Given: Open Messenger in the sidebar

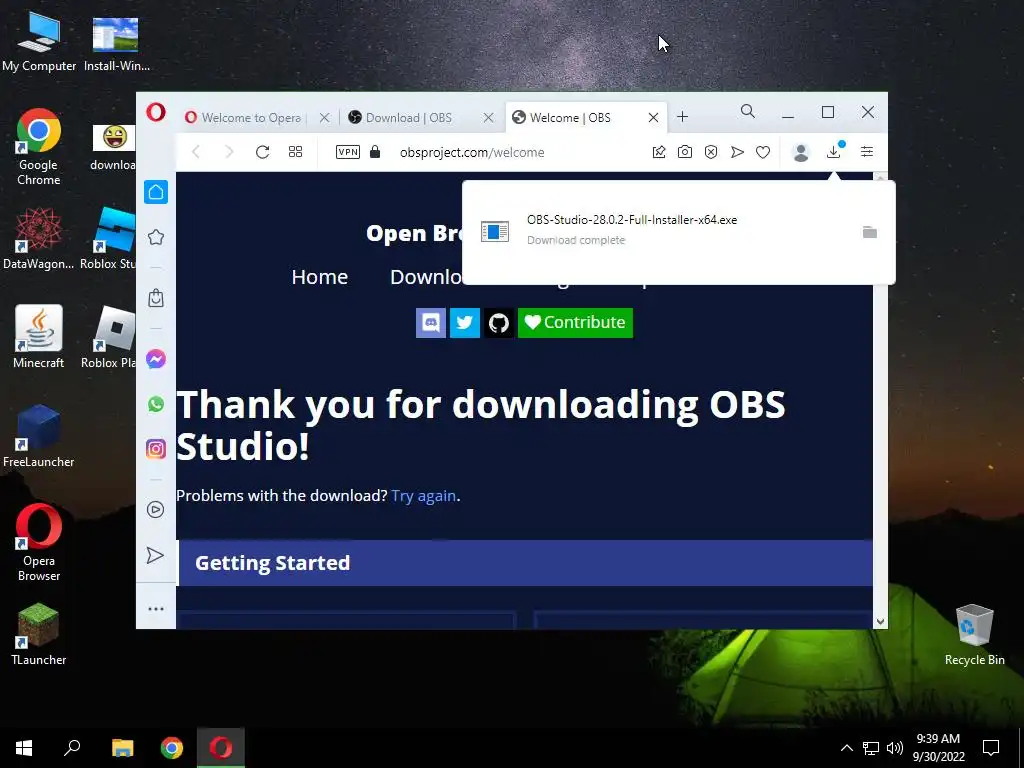Looking at the screenshot, I should tap(156, 359).
